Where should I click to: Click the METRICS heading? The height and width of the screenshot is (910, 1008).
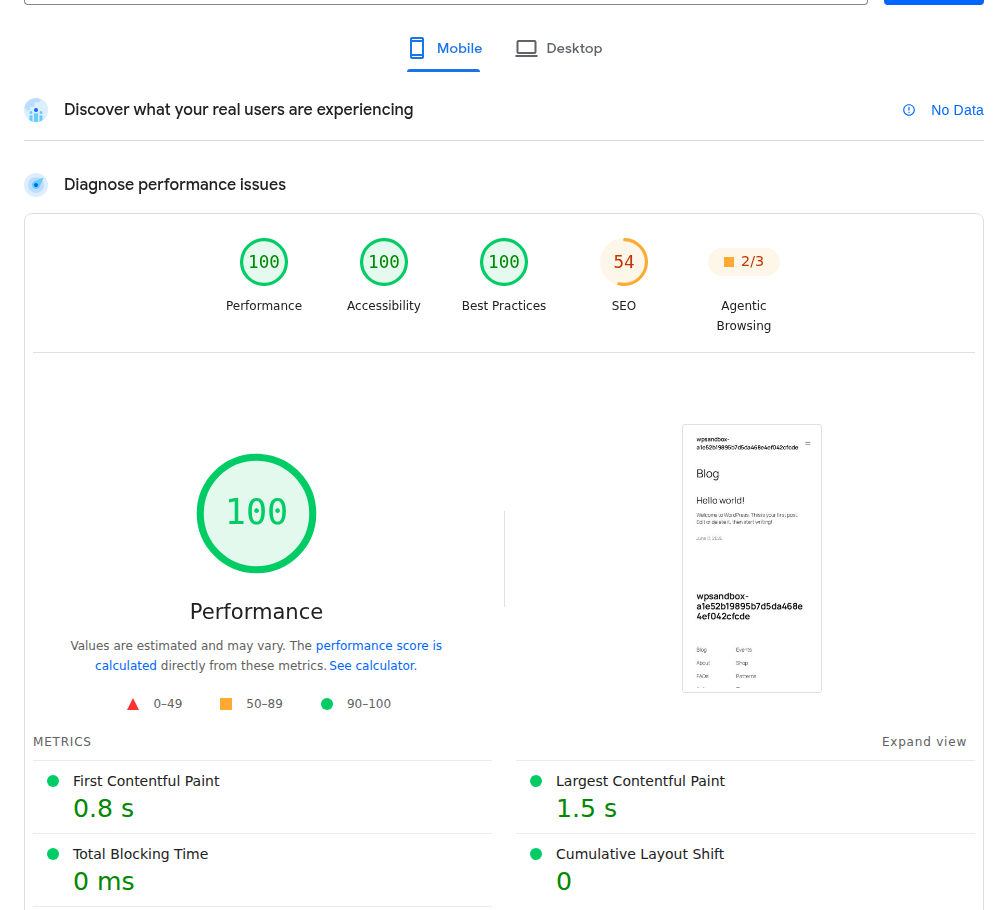62,742
